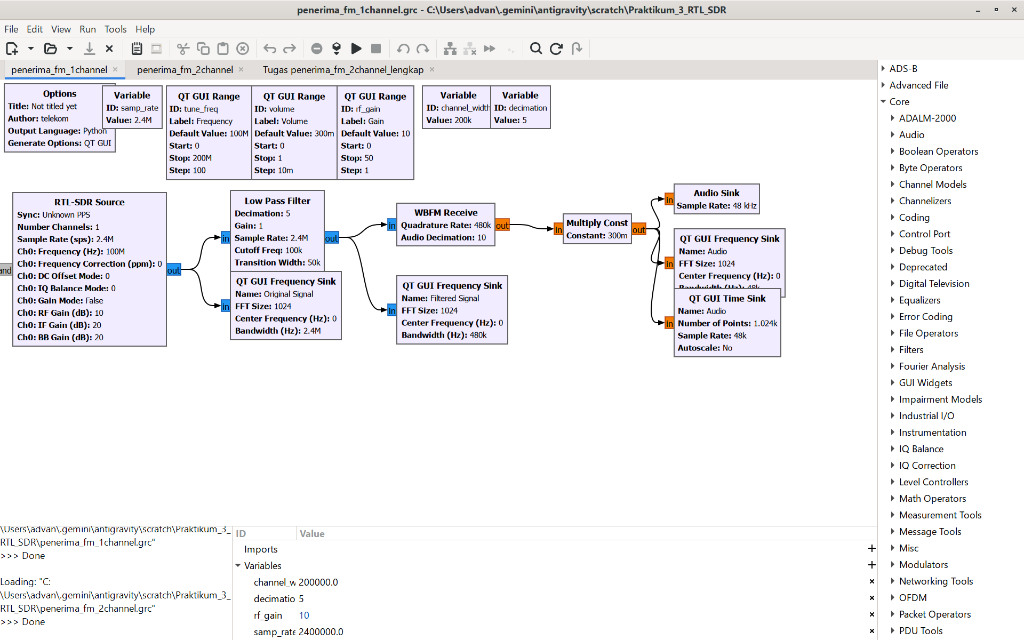Viewport: 1024px width, 640px height.
Task: Expand the ADS-B category
Action: click(883, 69)
